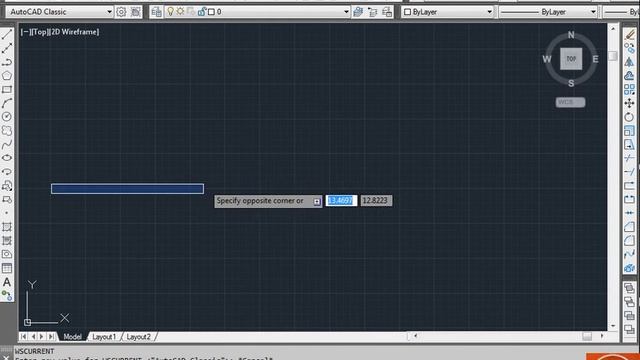Select the Offset tool
This screenshot has width=640, height=360.
[629, 76]
